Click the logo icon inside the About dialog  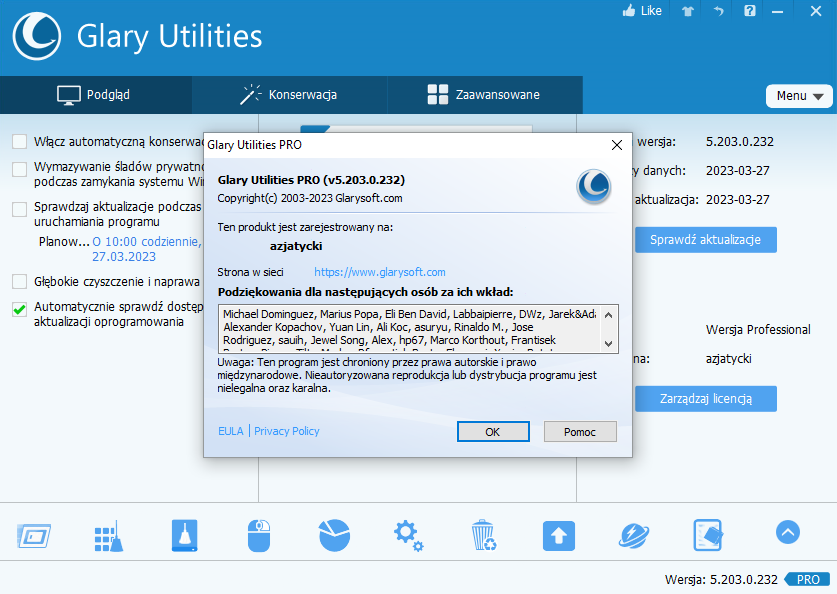point(594,187)
